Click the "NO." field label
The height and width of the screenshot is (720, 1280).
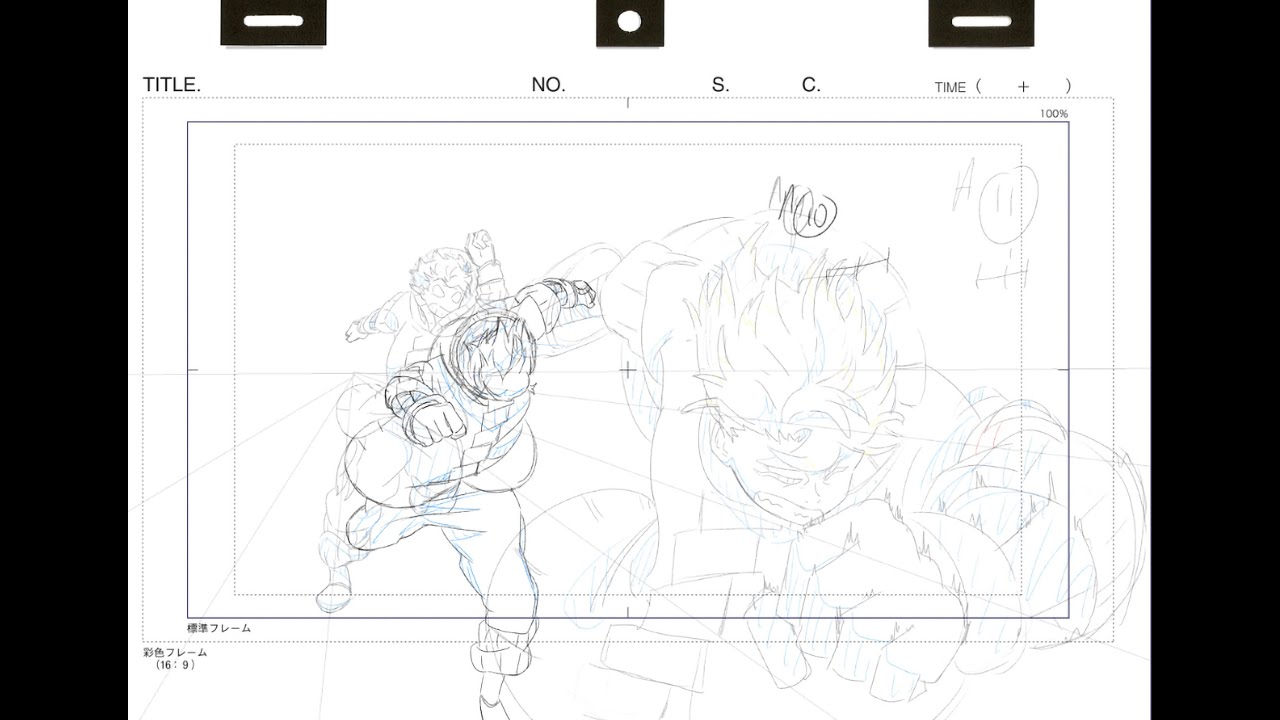pyautogui.click(x=548, y=86)
